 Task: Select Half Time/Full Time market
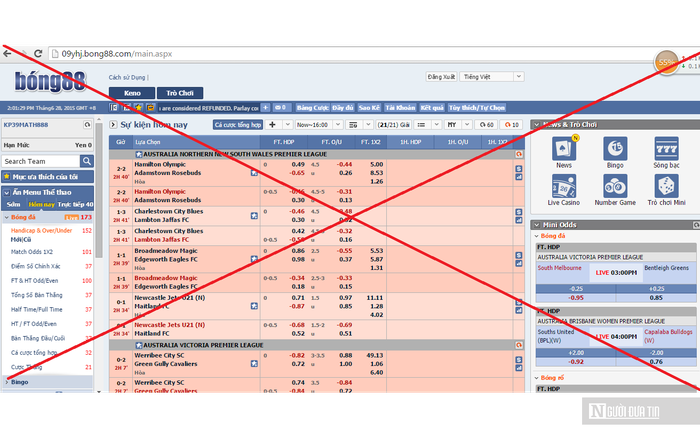coord(37,309)
